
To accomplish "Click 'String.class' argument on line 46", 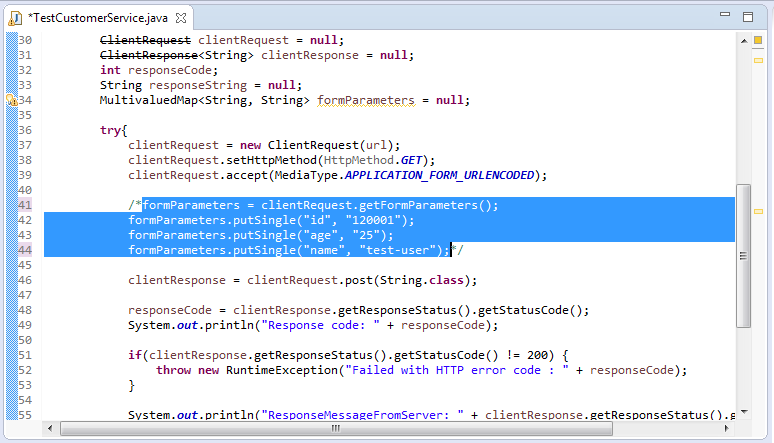I will 422,280.
